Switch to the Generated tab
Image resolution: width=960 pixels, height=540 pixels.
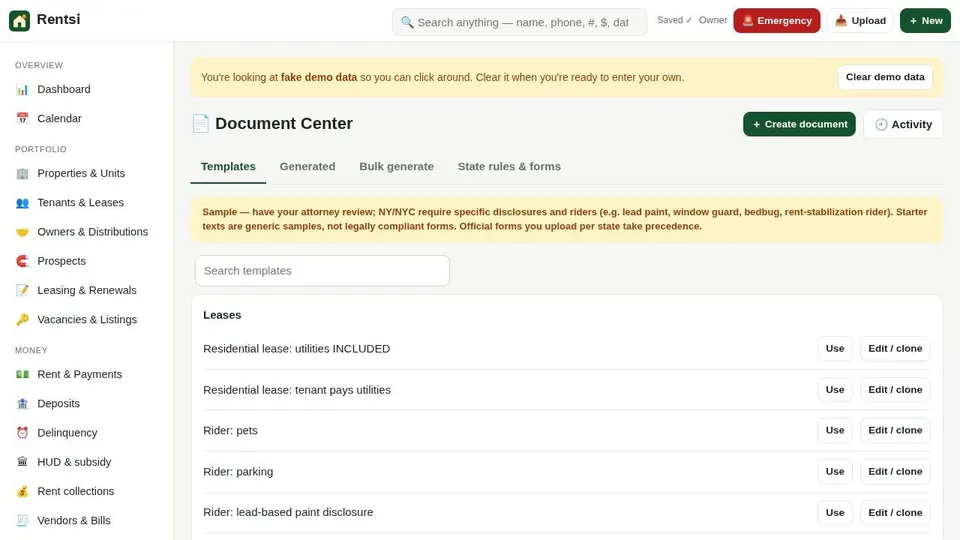[307, 167]
